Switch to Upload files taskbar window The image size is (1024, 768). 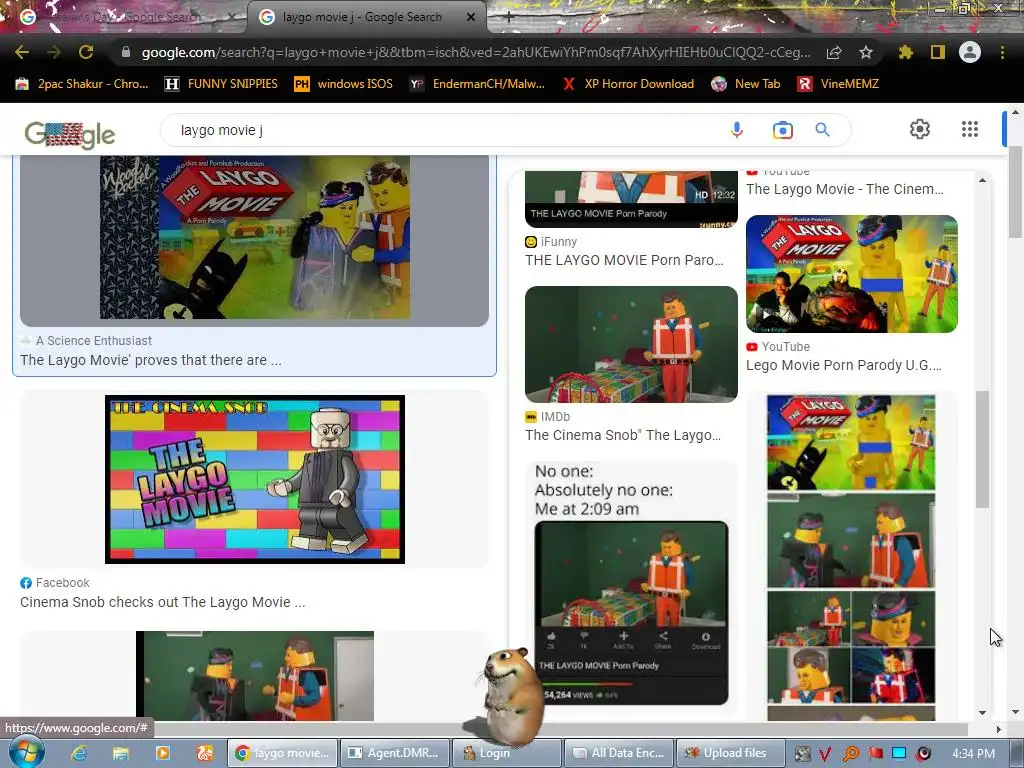[730, 753]
